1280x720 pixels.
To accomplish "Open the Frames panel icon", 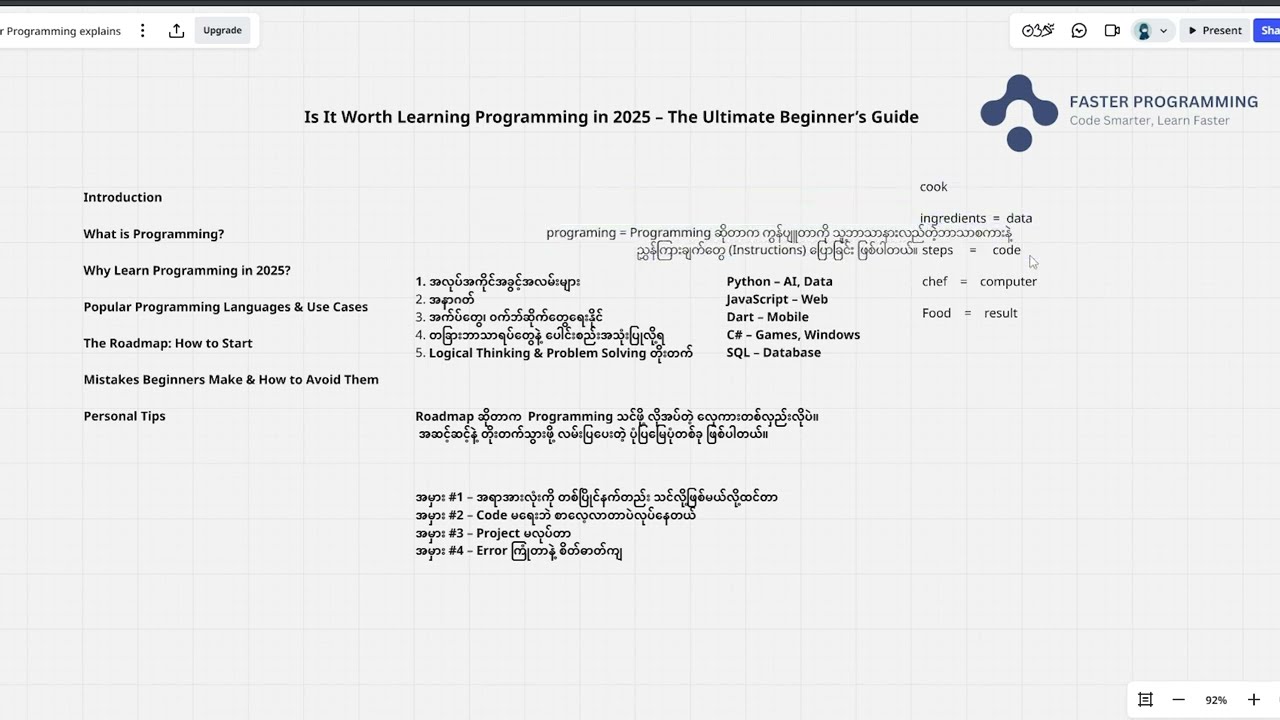I will pos(1146,700).
